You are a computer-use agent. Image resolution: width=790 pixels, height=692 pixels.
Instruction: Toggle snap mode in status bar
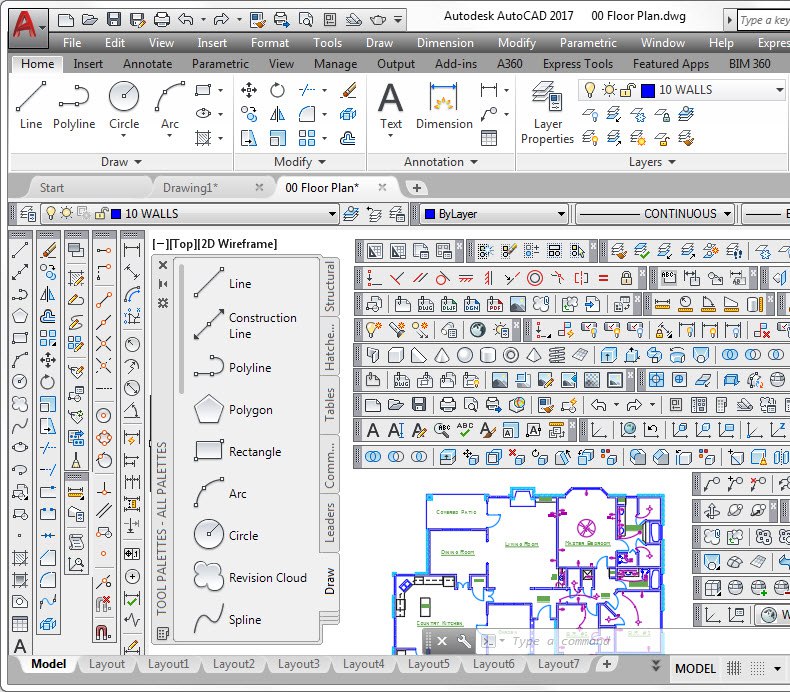[x=757, y=668]
